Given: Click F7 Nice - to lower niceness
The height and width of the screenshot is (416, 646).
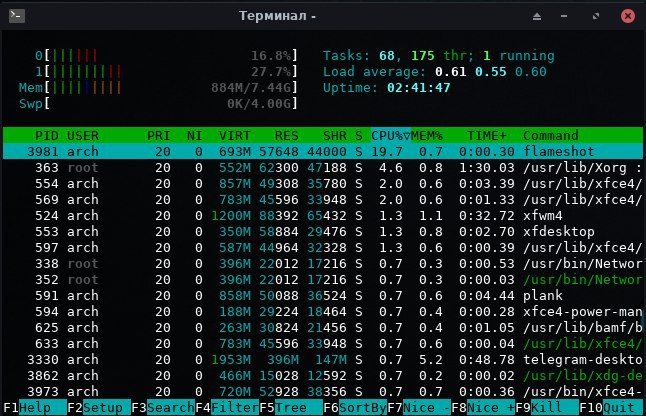Looking at the screenshot, I should tap(419, 408).
